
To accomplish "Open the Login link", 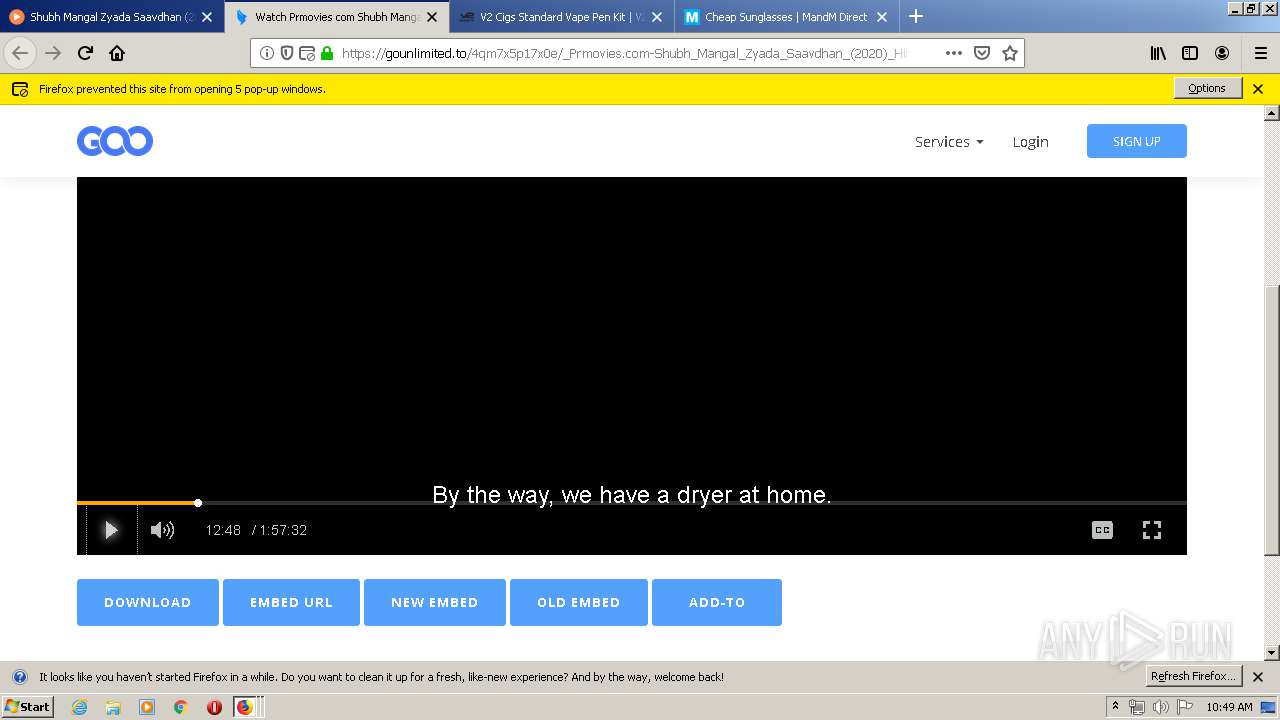I will pos(1030,142).
